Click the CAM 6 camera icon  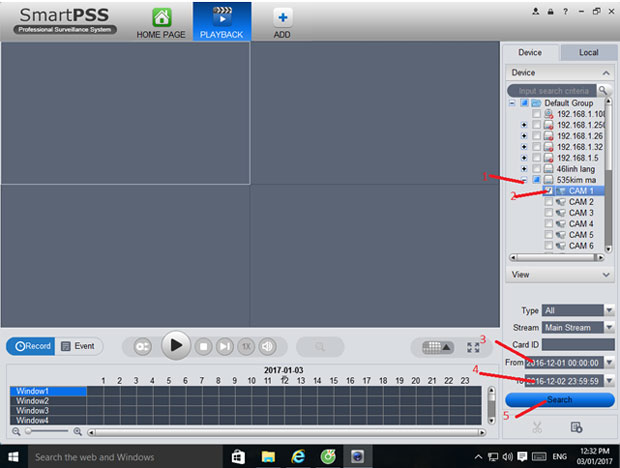point(560,246)
